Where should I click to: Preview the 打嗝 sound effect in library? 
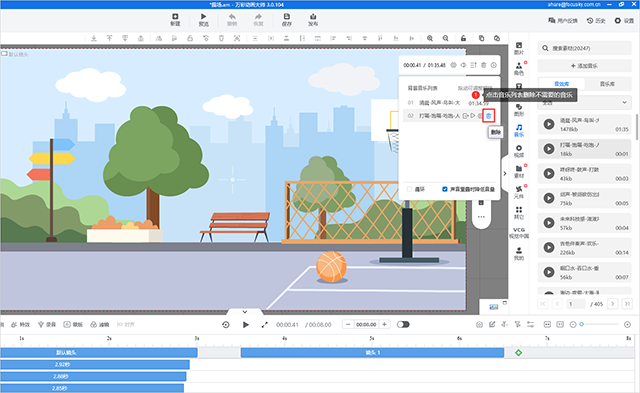coord(549,149)
